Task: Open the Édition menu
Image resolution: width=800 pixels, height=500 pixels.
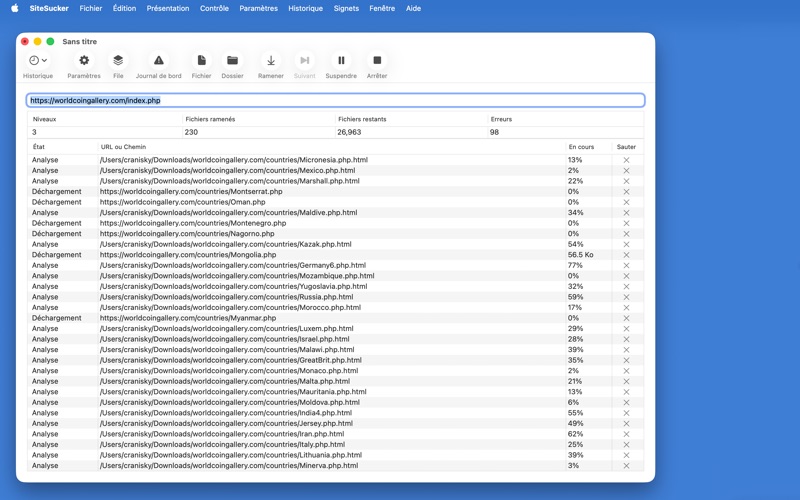Action: coord(124,8)
